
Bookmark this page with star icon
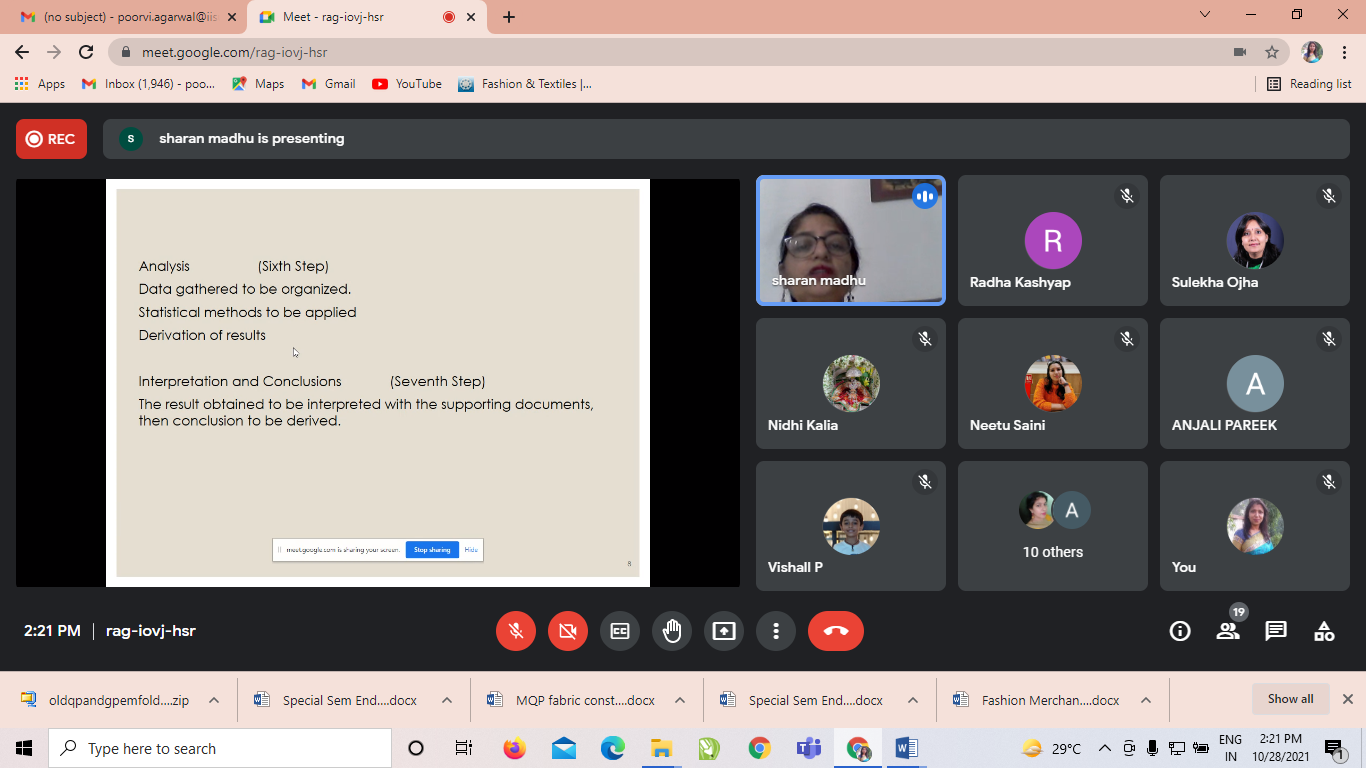click(1272, 52)
